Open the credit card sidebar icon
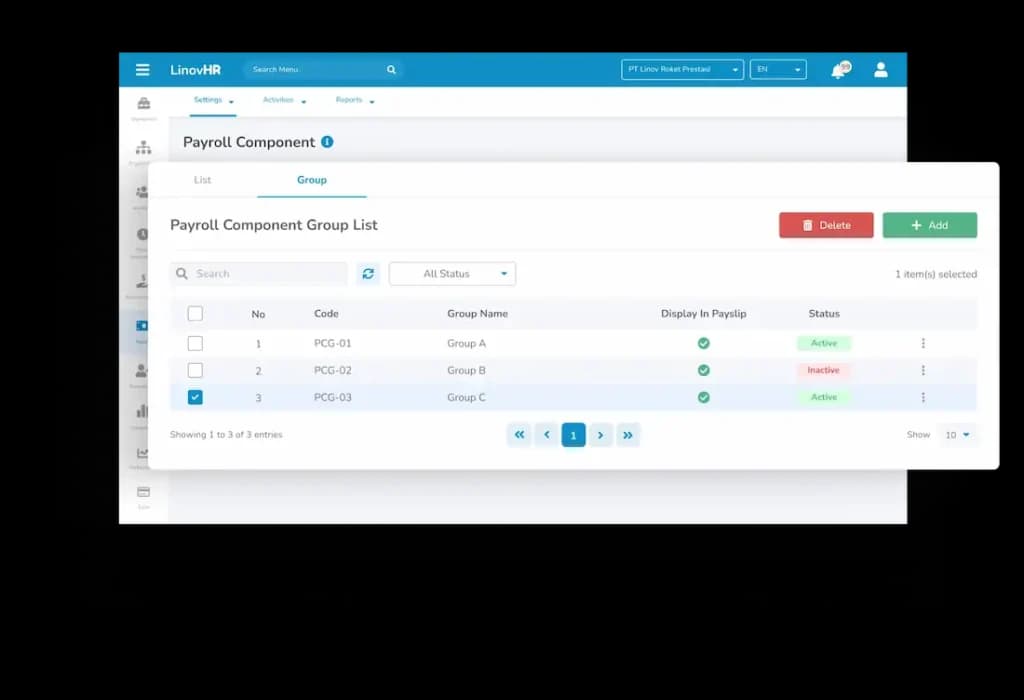1024x700 pixels. (x=144, y=492)
